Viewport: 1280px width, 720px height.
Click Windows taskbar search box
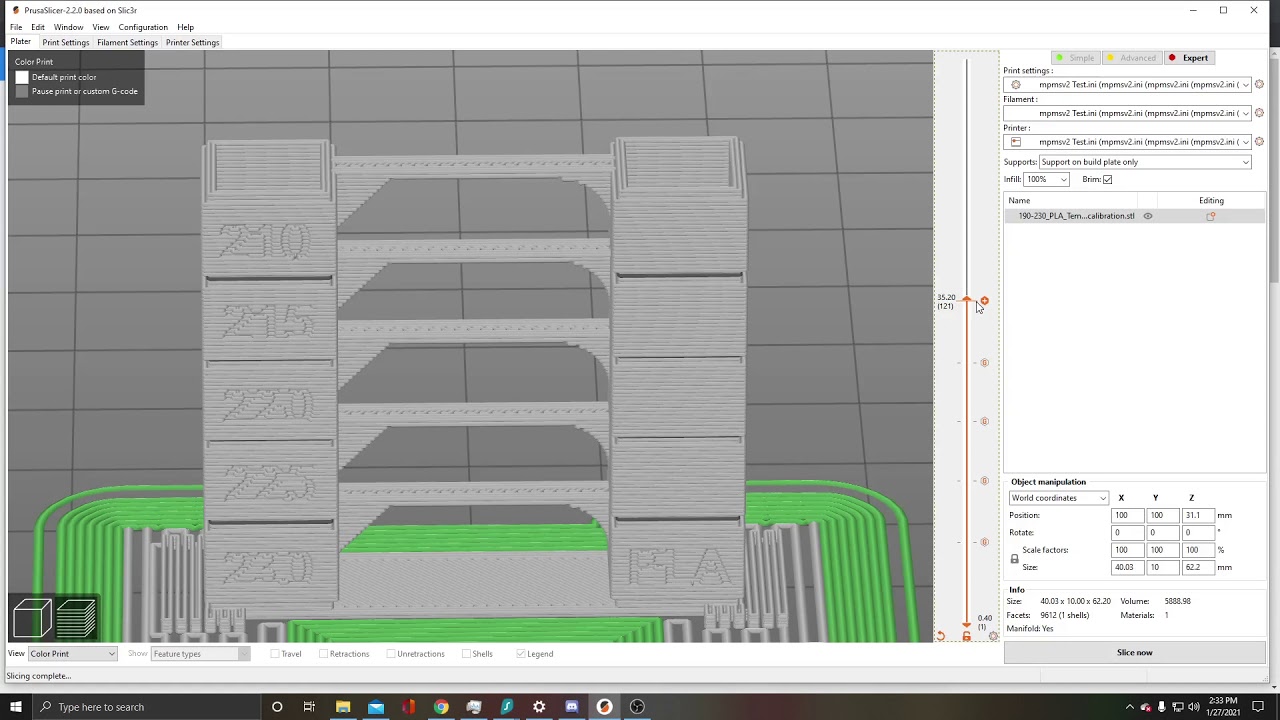(145, 707)
